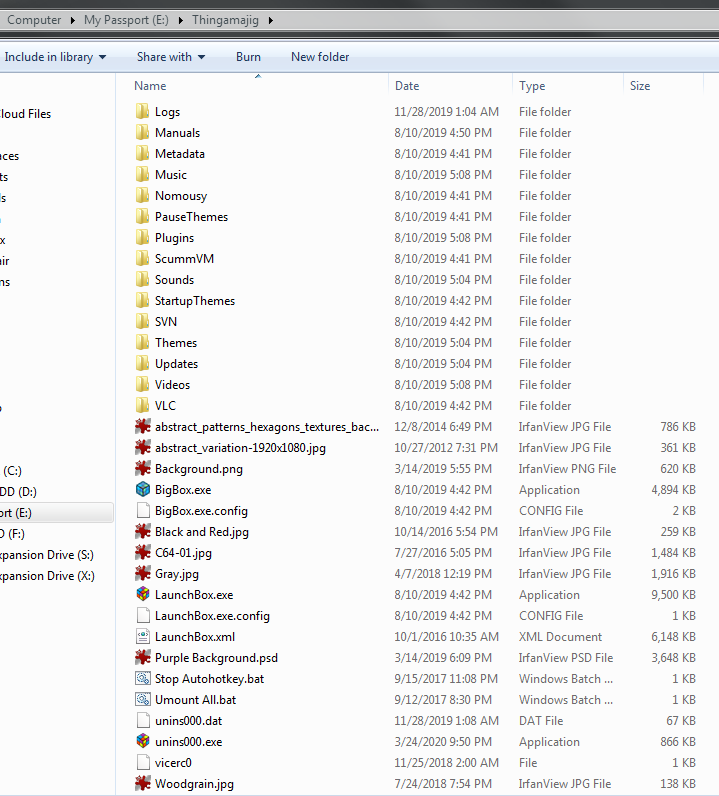Click the Burn toolbar button
The image size is (719, 796).
coord(248,57)
